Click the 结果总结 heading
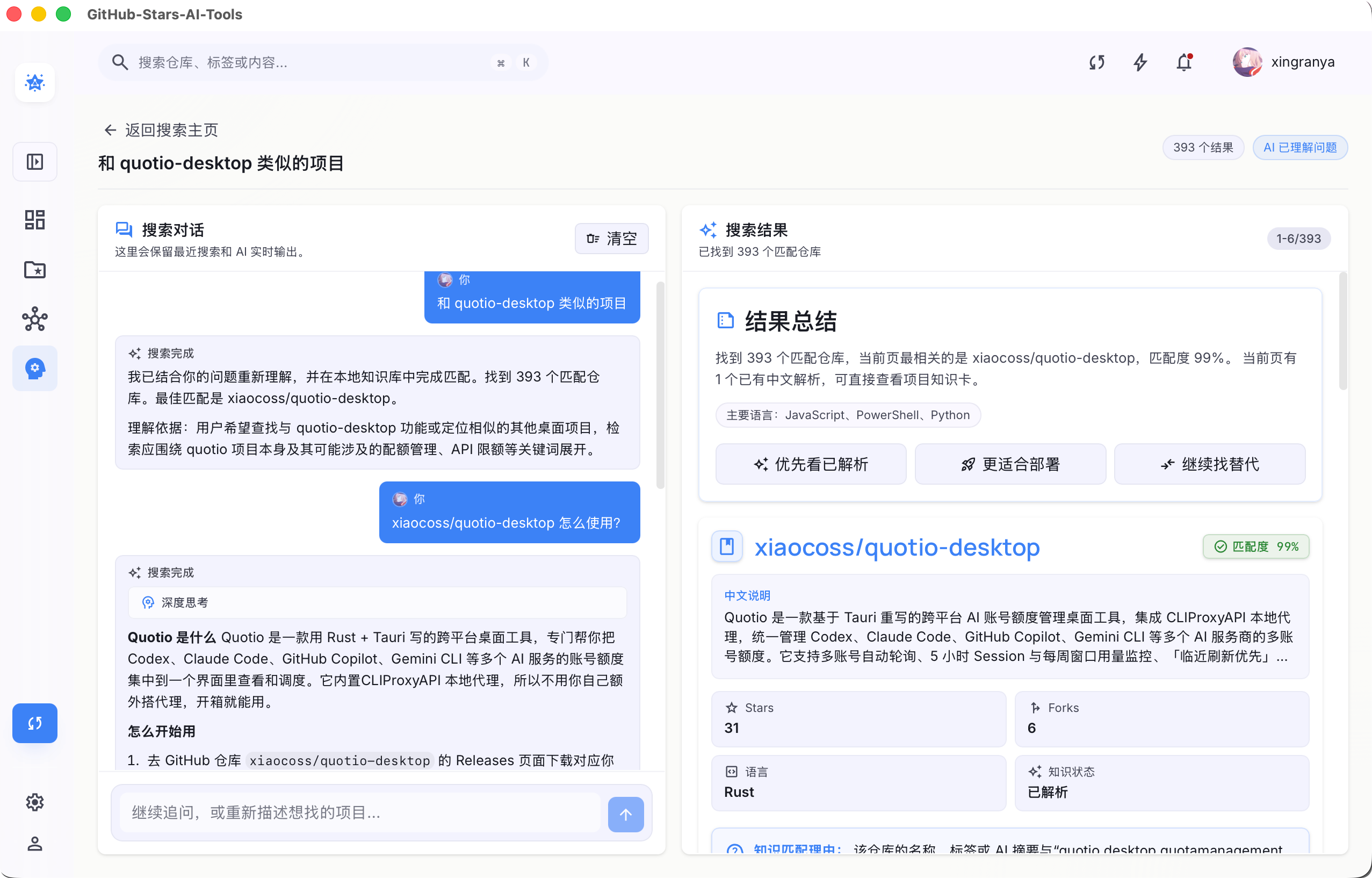The height and width of the screenshot is (878, 1372). (x=791, y=321)
